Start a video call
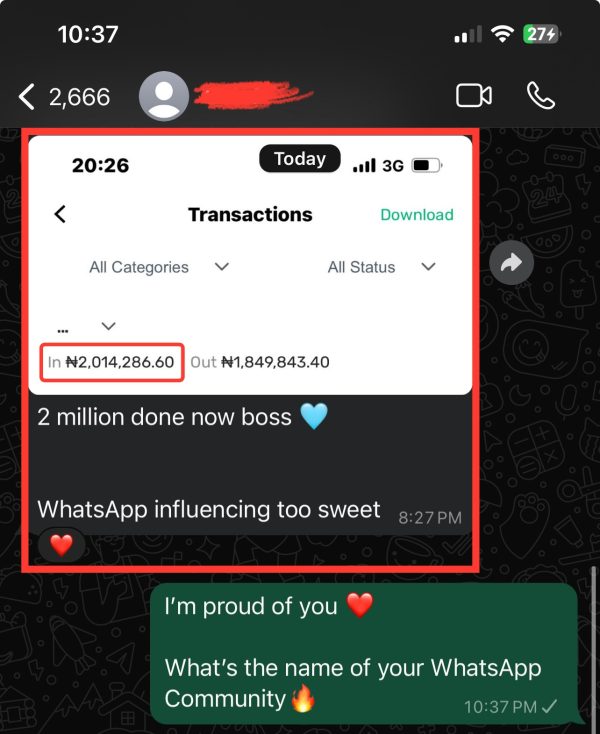The height and width of the screenshot is (734, 600). click(474, 96)
